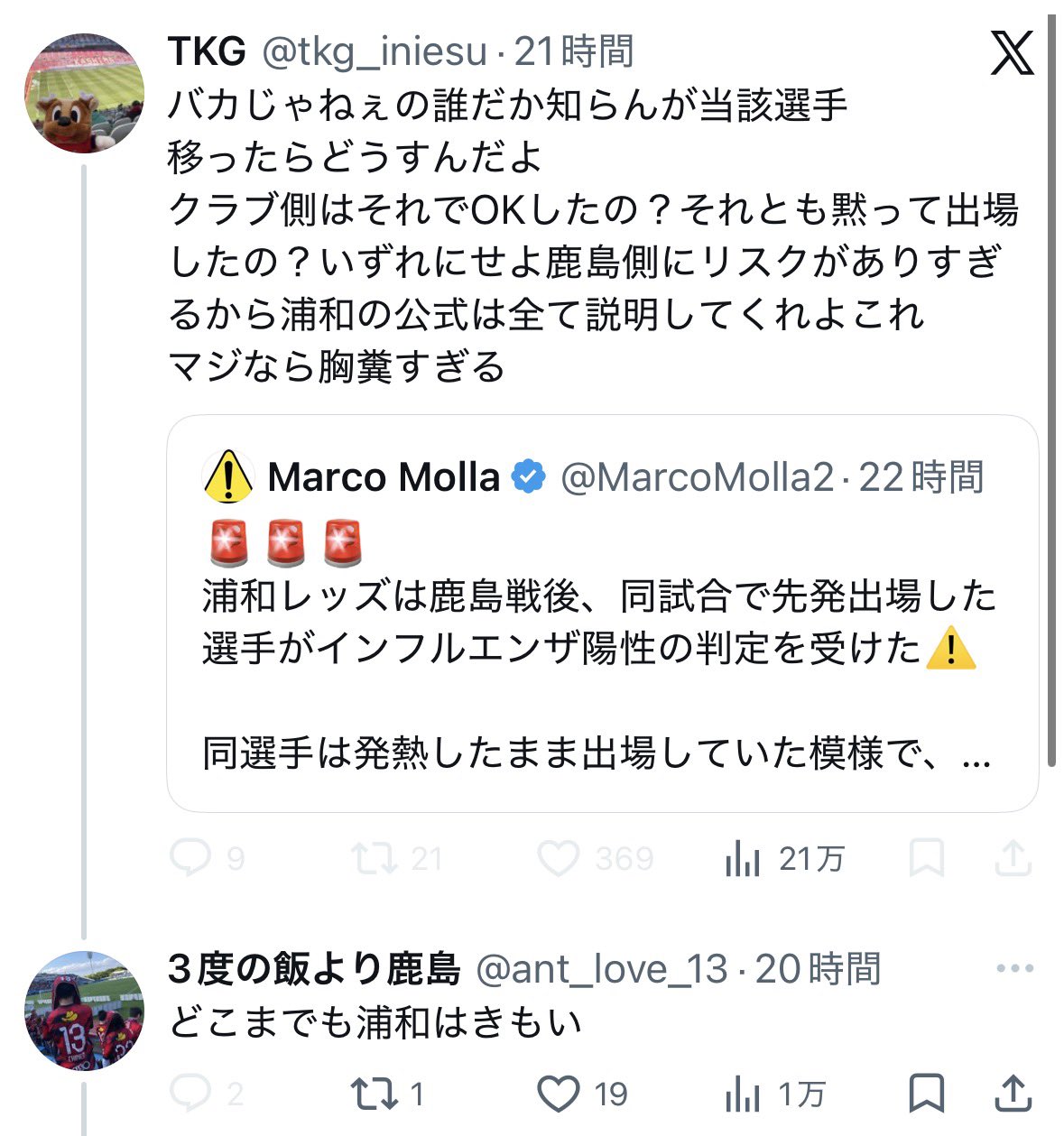Repost the 3度の飯より鹿島 reply
This screenshot has height=1136, width=1064.
point(375,1094)
